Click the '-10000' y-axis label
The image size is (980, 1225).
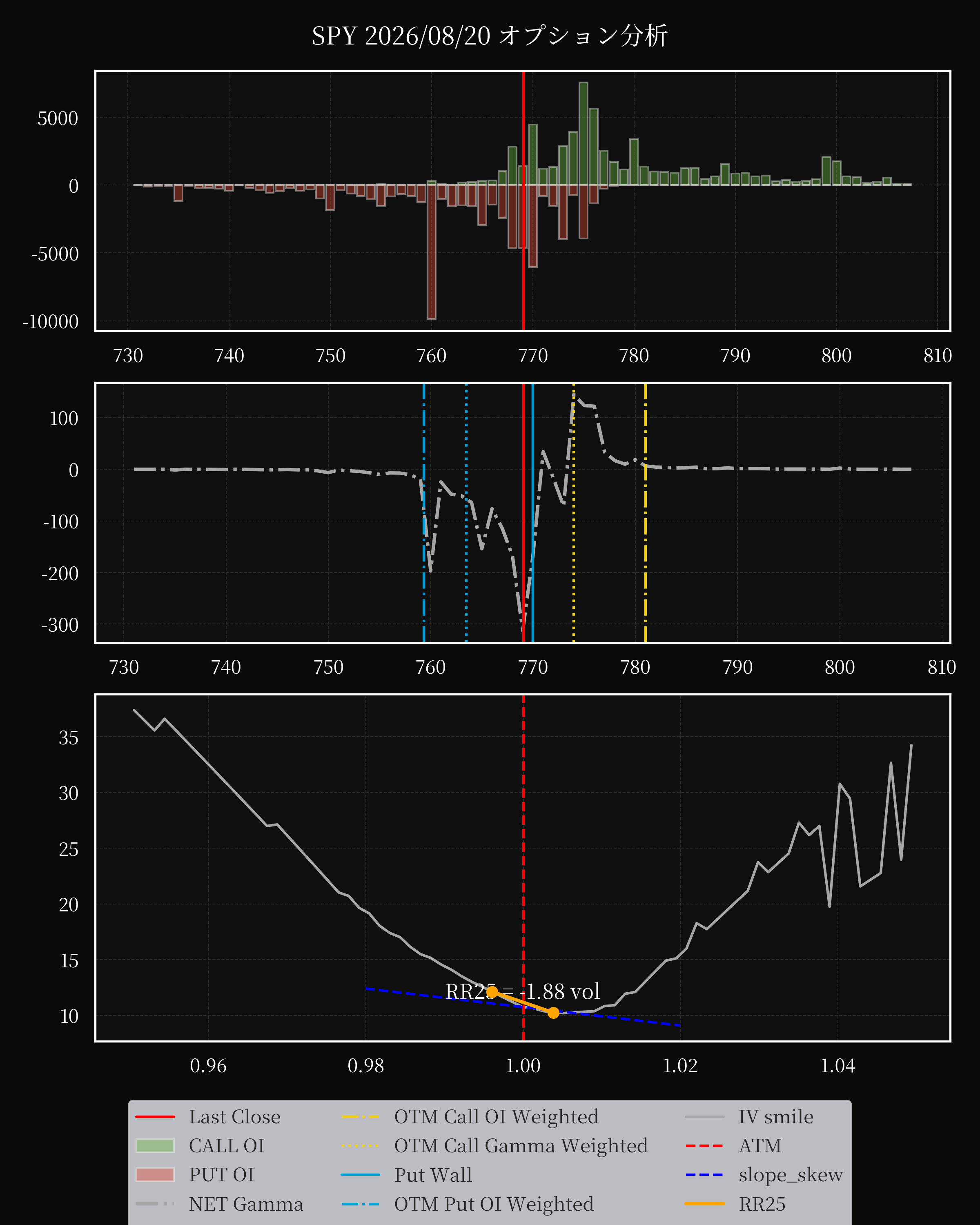(50, 322)
